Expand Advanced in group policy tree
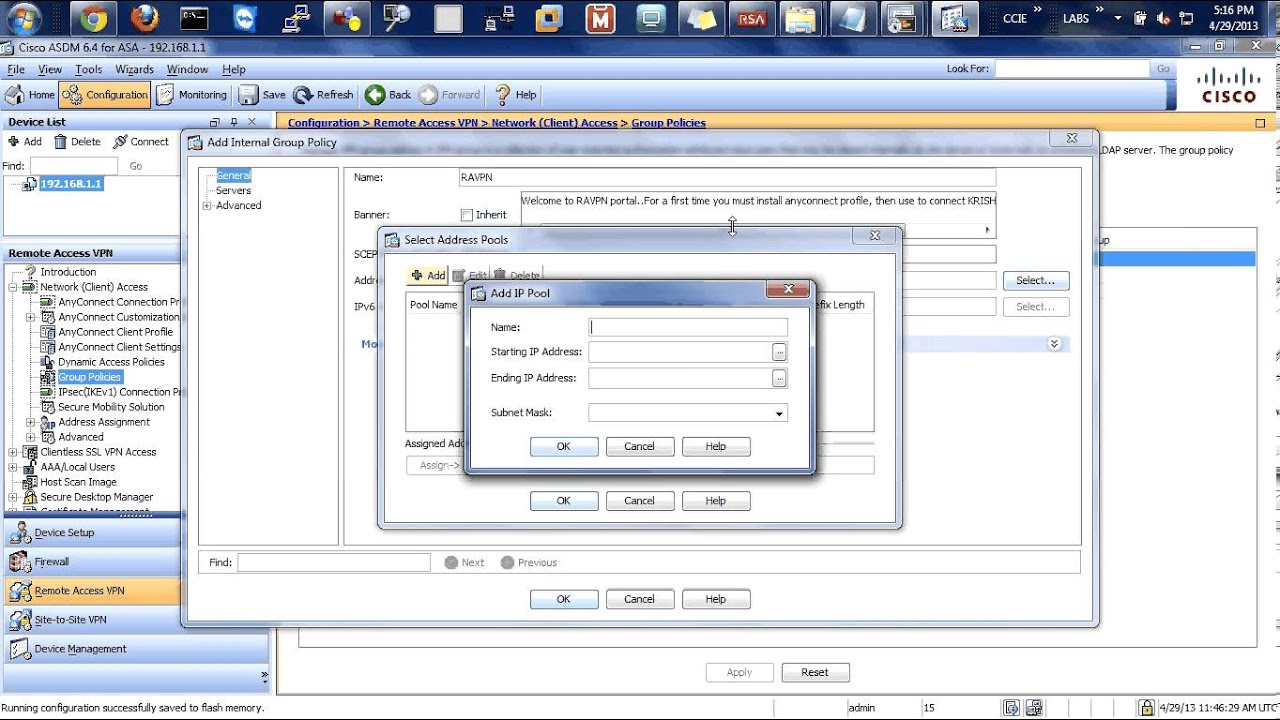Image resolution: width=1280 pixels, height=720 pixels. [207, 206]
